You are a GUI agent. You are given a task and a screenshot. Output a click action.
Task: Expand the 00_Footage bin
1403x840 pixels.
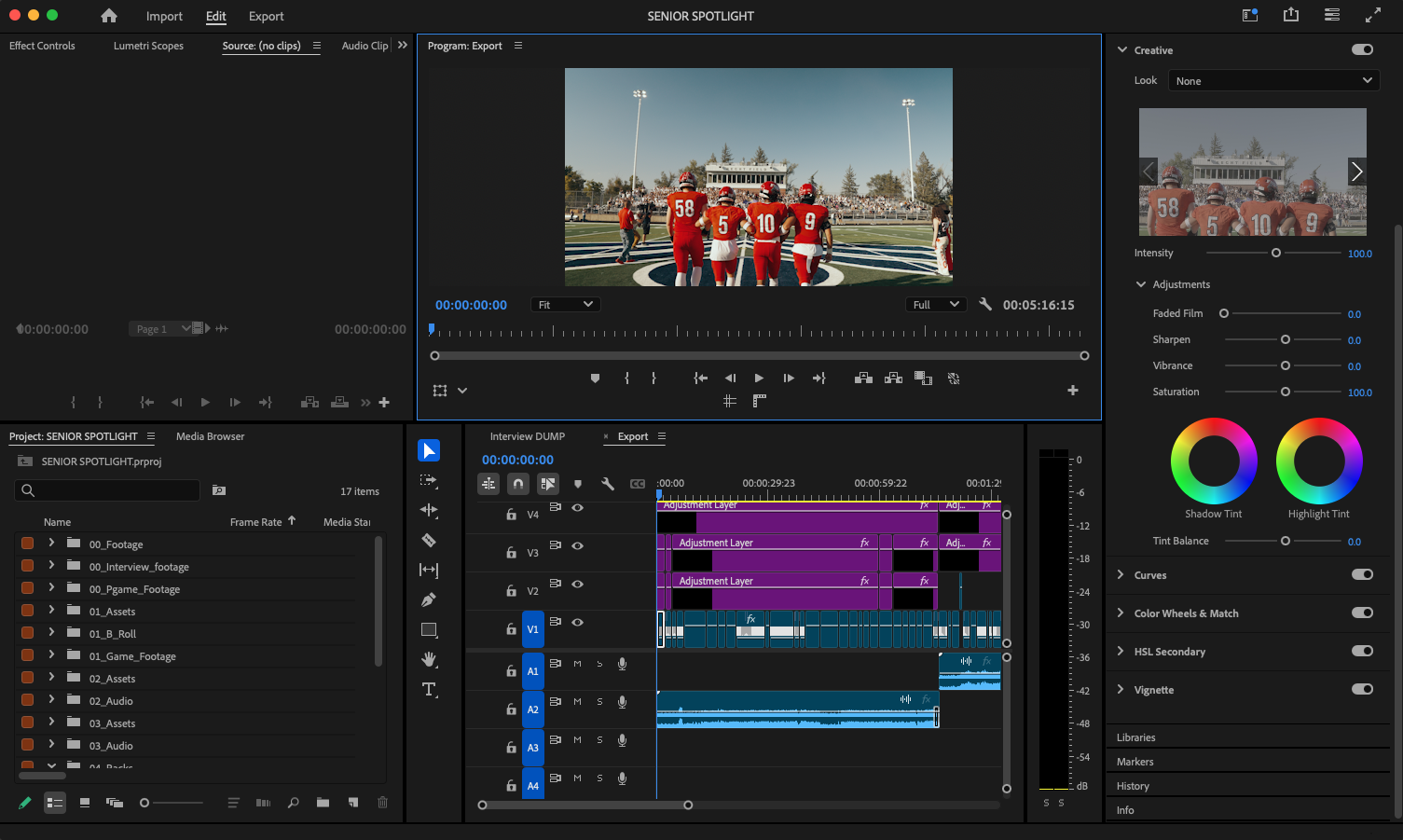pyautogui.click(x=51, y=543)
